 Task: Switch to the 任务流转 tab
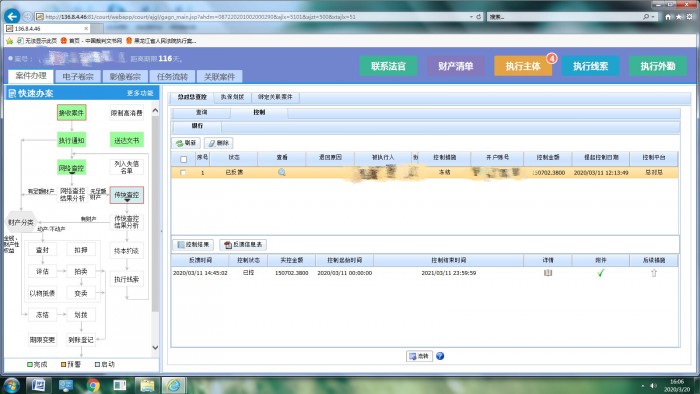coord(172,76)
